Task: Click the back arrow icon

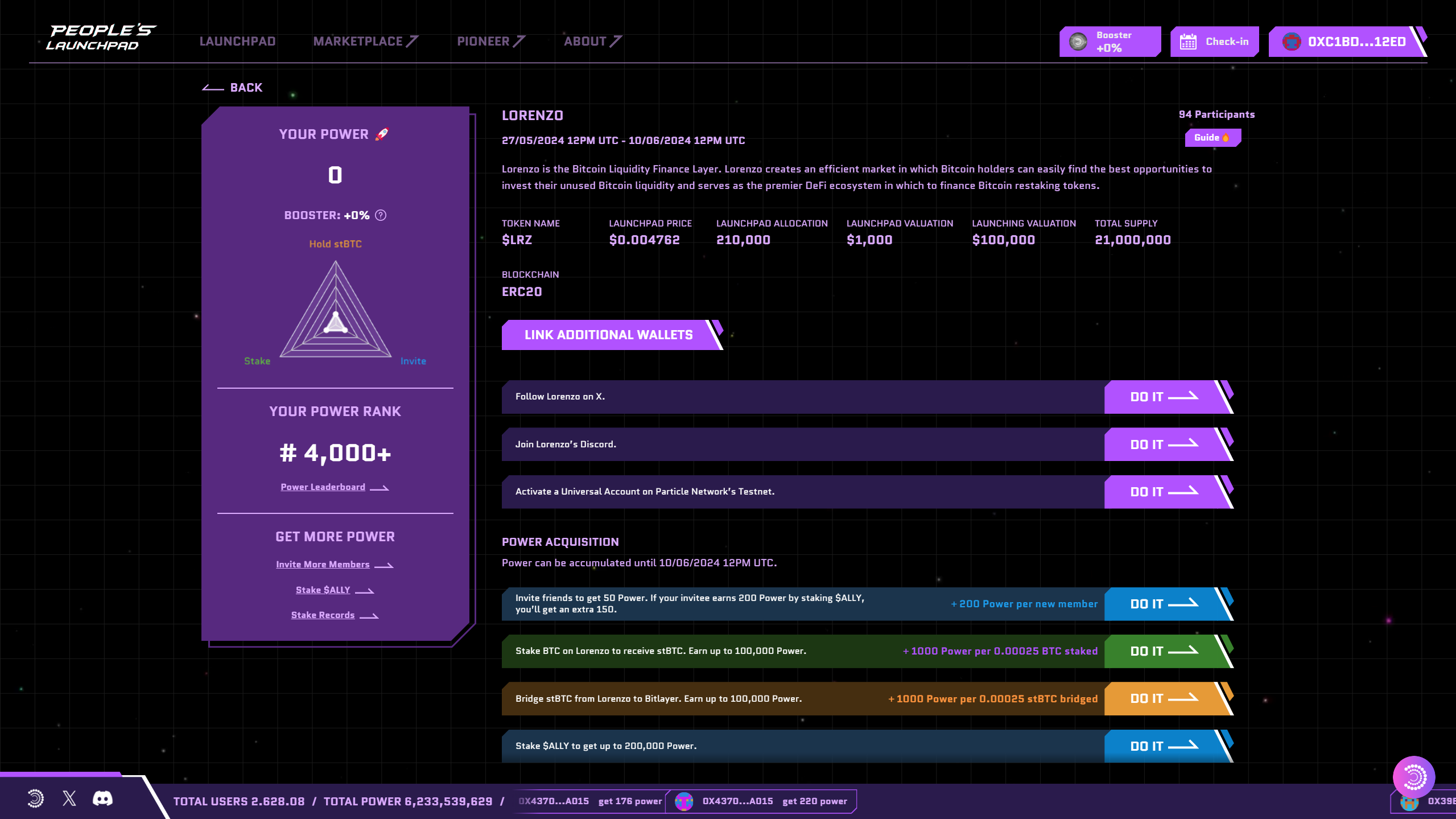Action: click(x=213, y=88)
